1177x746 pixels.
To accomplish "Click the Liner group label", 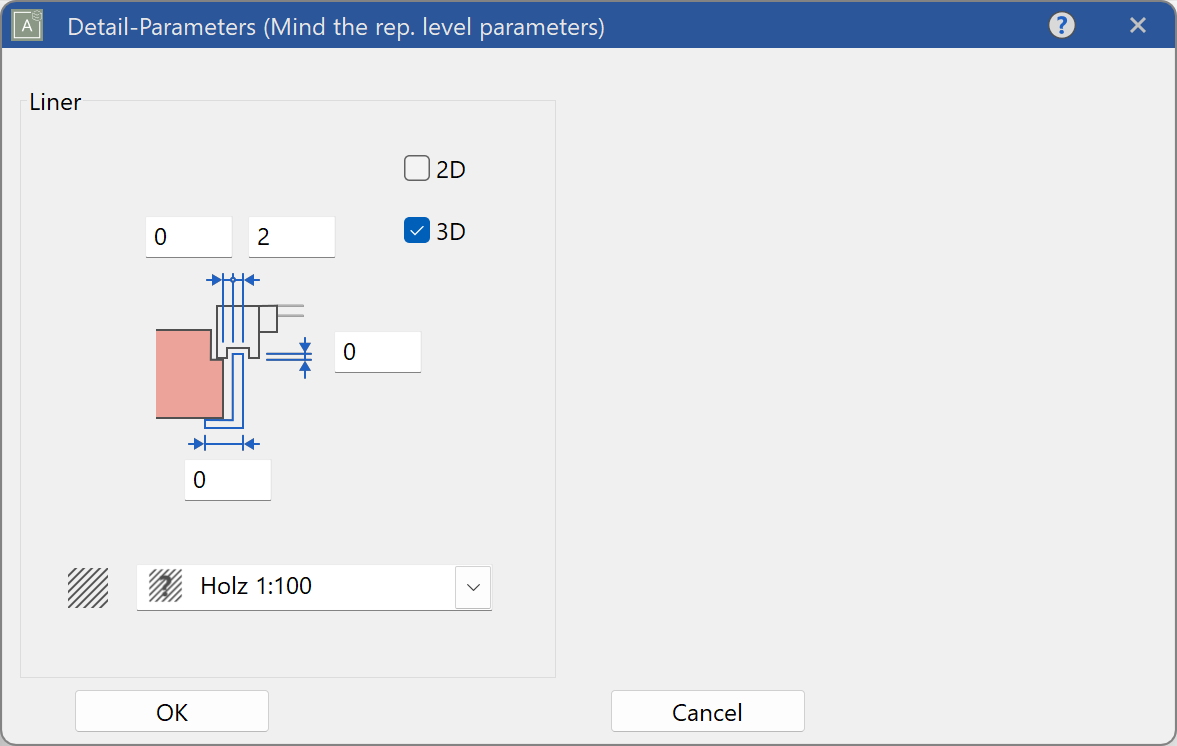I will [x=55, y=102].
